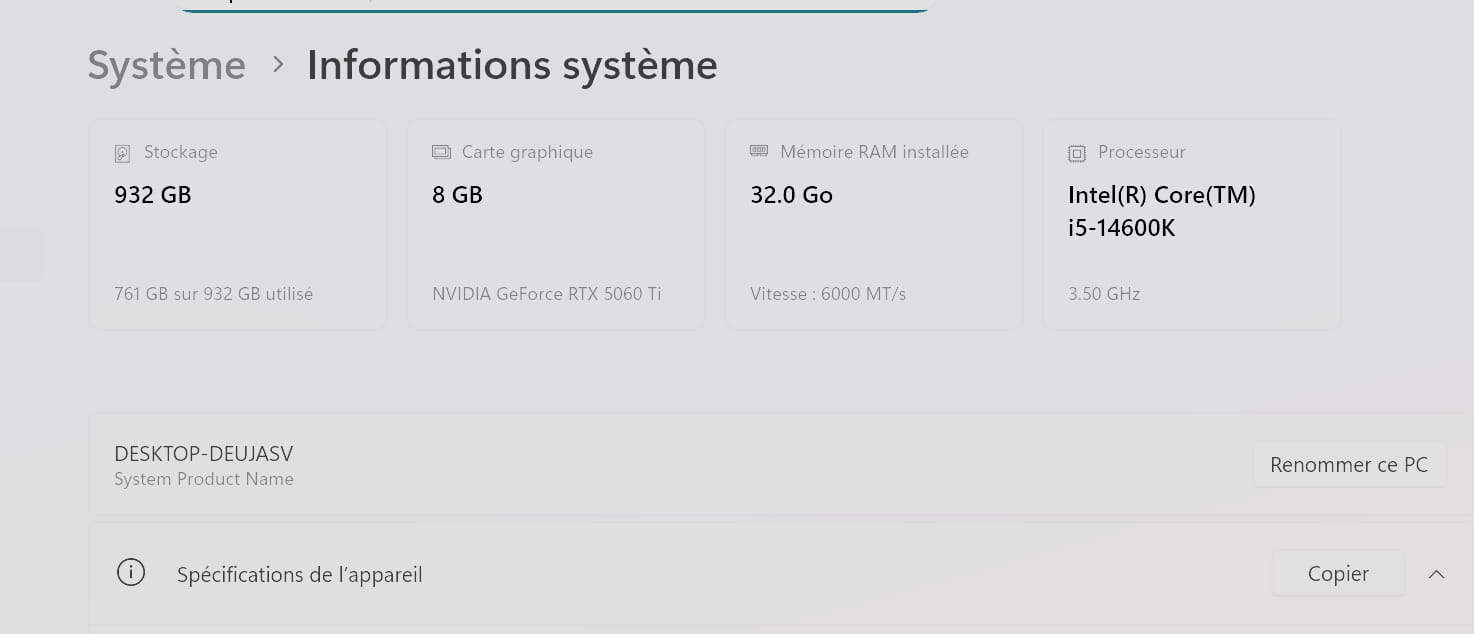Image resolution: width=1474 pixels, height=634 pixels.
Task: Click the Intel Core i5-14600K processor name
Action: coord(1161,211)
